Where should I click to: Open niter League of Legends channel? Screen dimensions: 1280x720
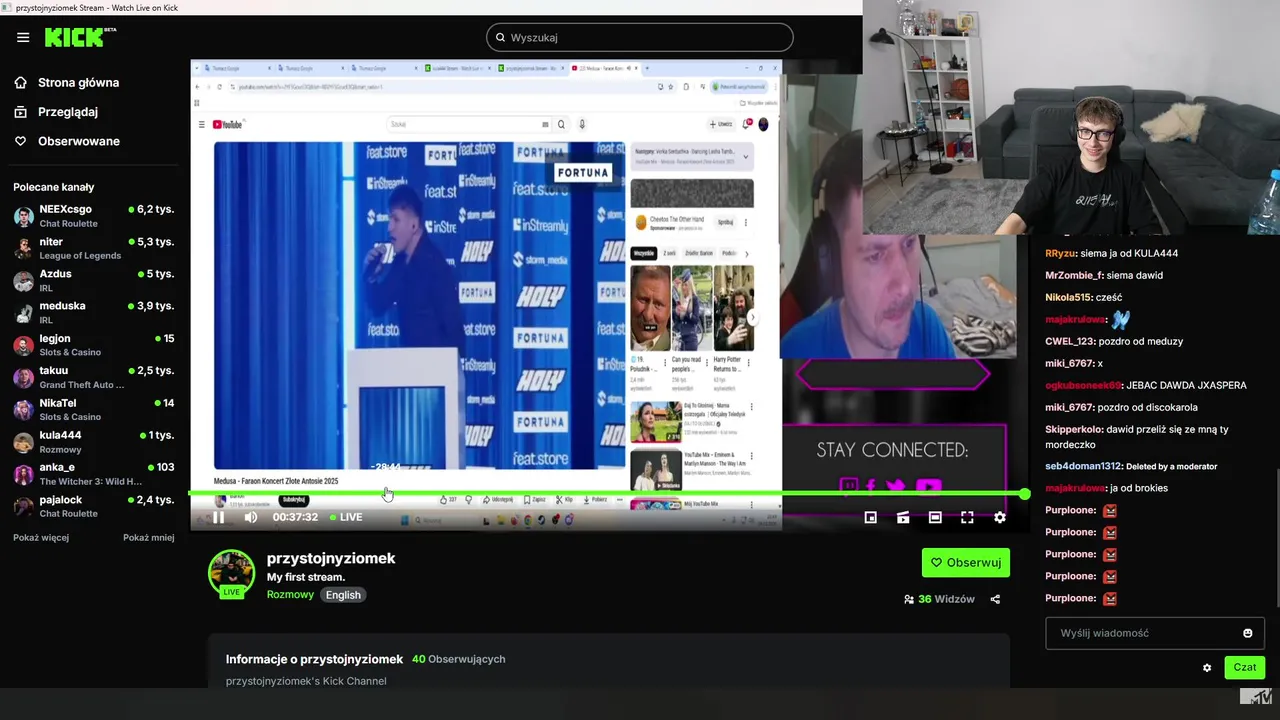[x=94, y=248]
